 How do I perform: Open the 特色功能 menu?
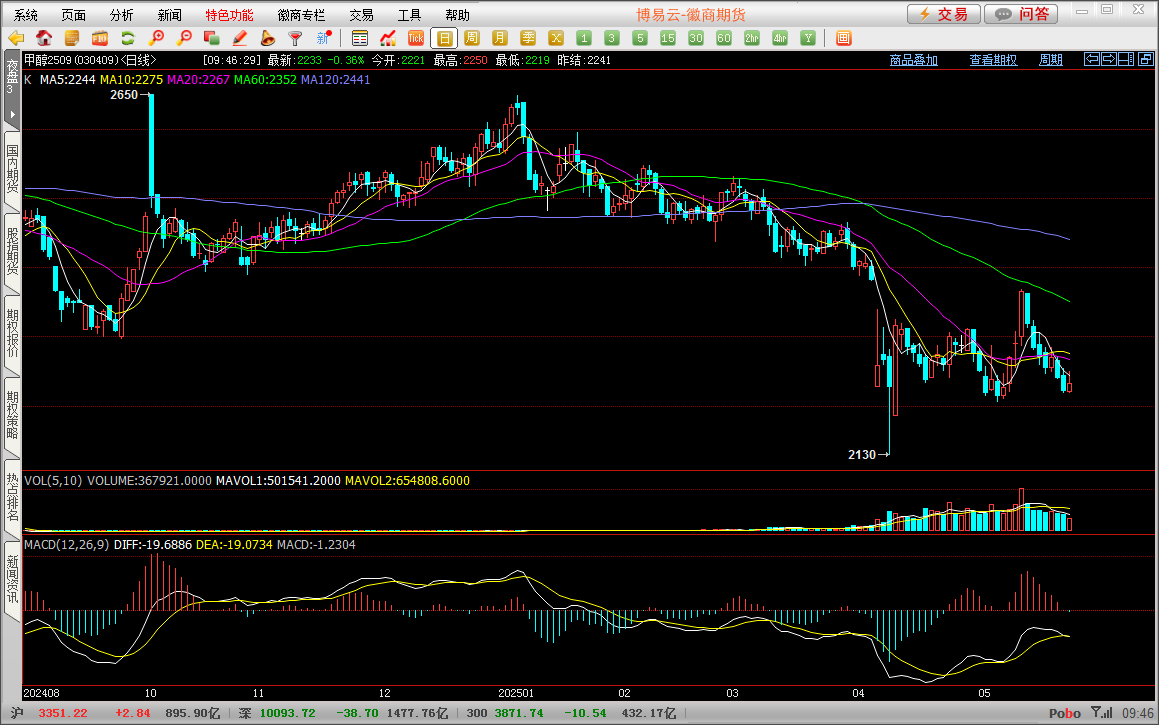point(230,15)
